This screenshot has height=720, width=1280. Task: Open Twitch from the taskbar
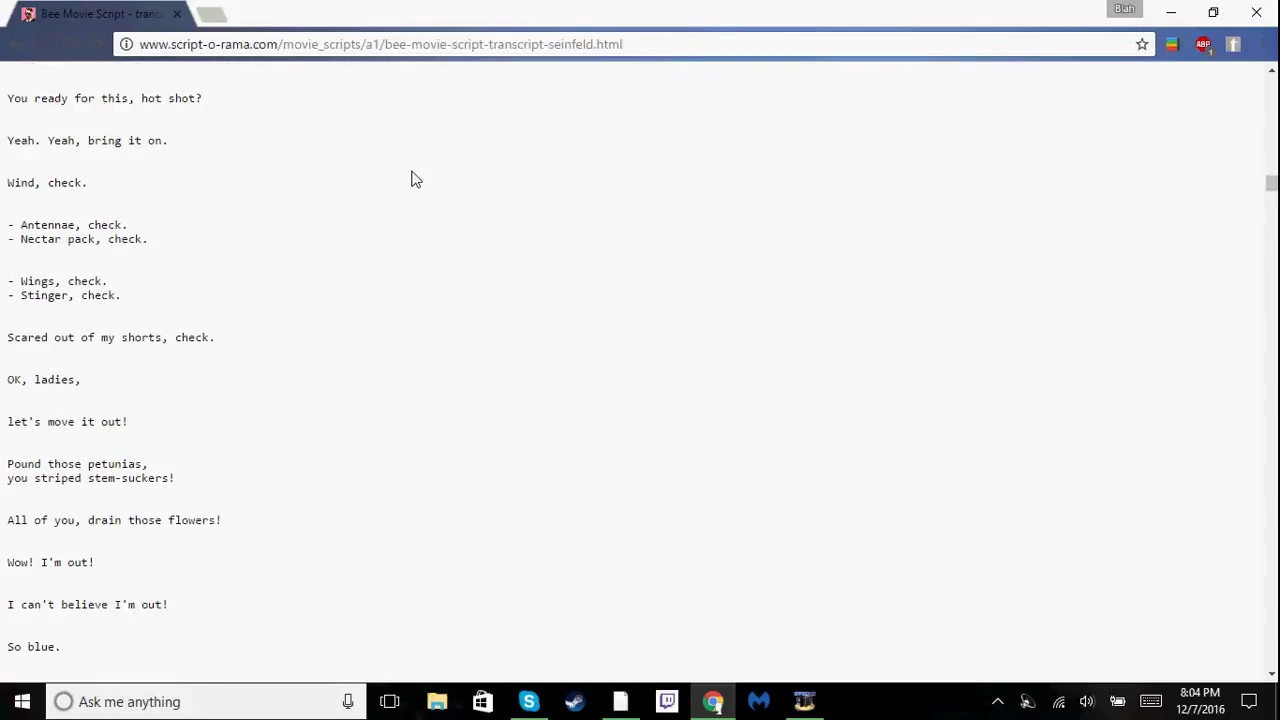(666, 701)
